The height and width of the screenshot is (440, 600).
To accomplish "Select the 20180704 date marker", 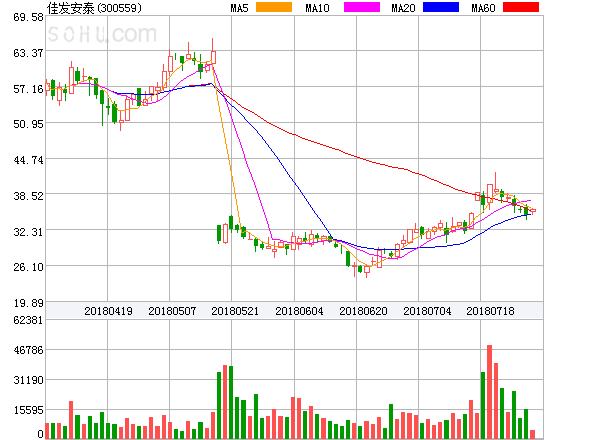I will point(427,311).
